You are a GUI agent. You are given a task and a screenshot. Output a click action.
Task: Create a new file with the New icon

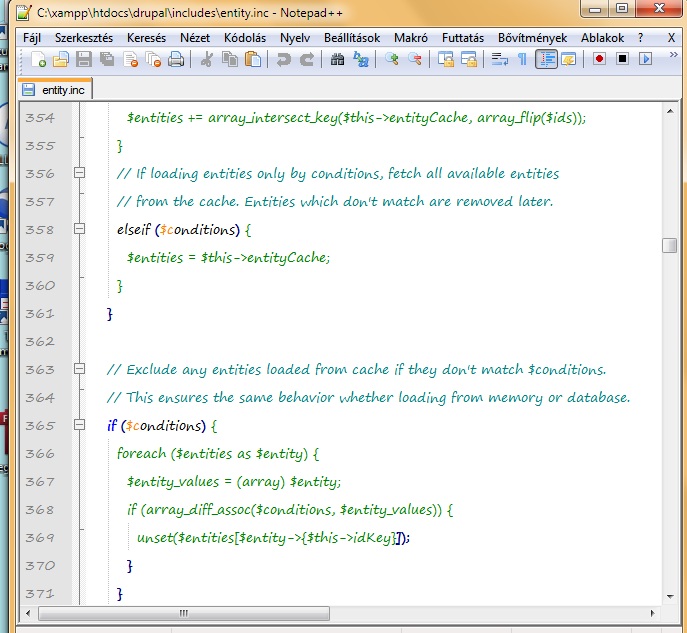coord(38,59)
